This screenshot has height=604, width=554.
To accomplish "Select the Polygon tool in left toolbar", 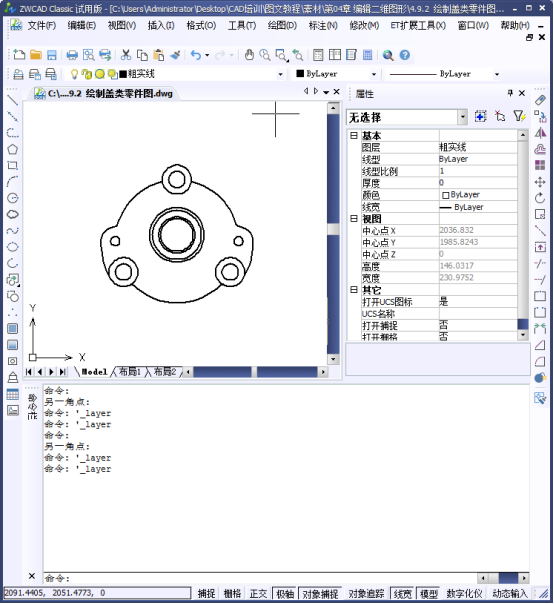I will [12, 149].
